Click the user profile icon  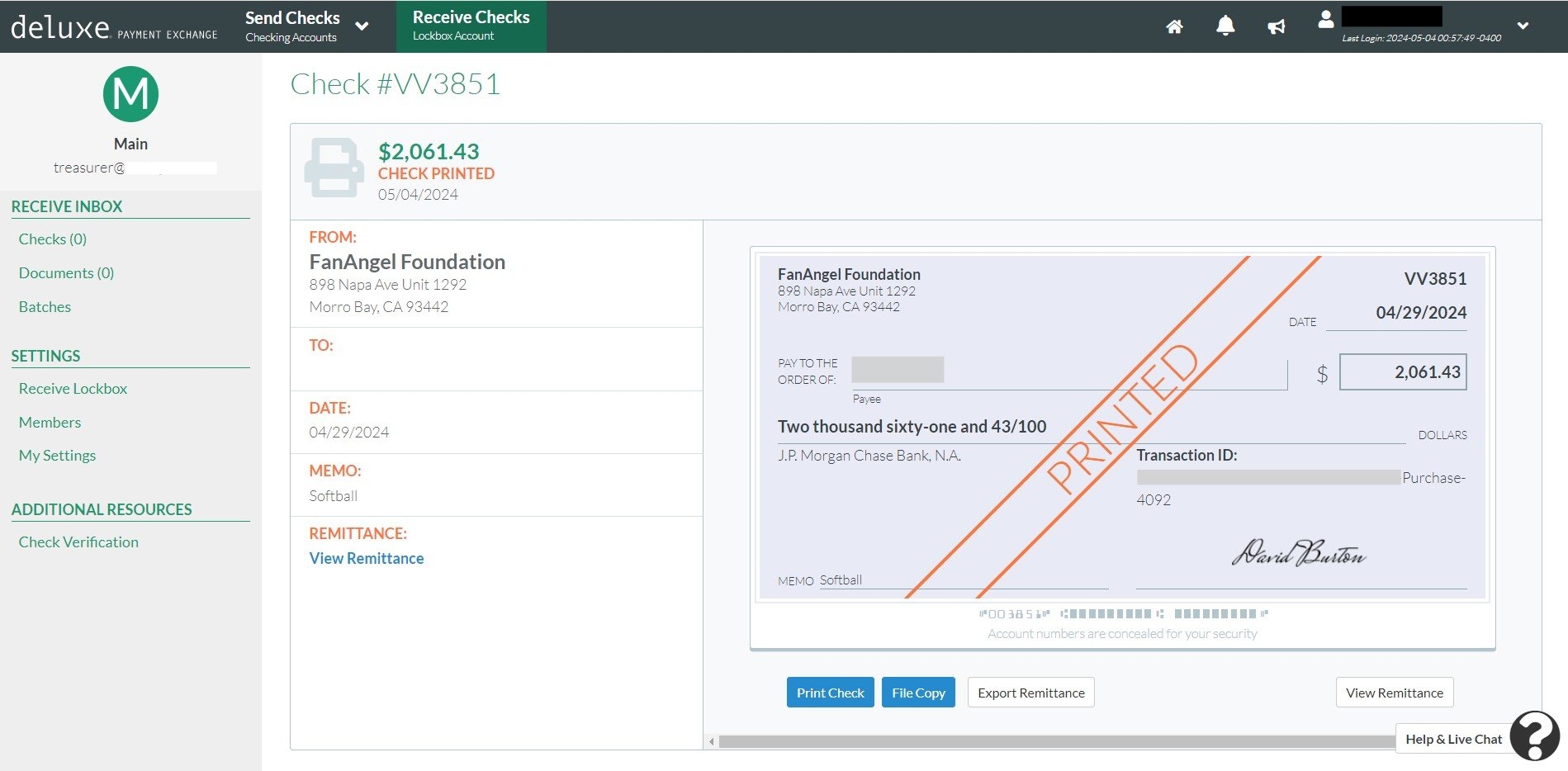click(x=1326, y=21)
